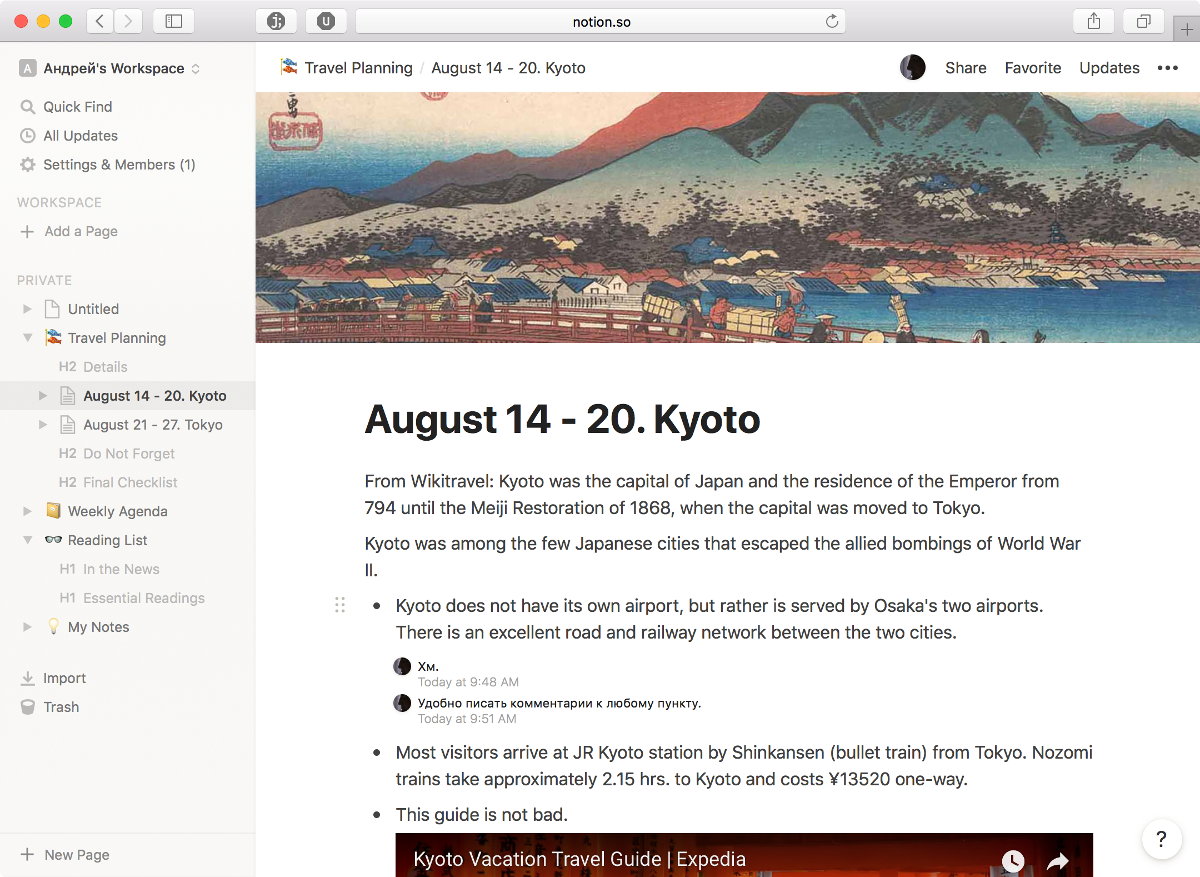Click the All Updates clock icon
The width and height of the screenshot is (1200, 877).
click(27, 136)
